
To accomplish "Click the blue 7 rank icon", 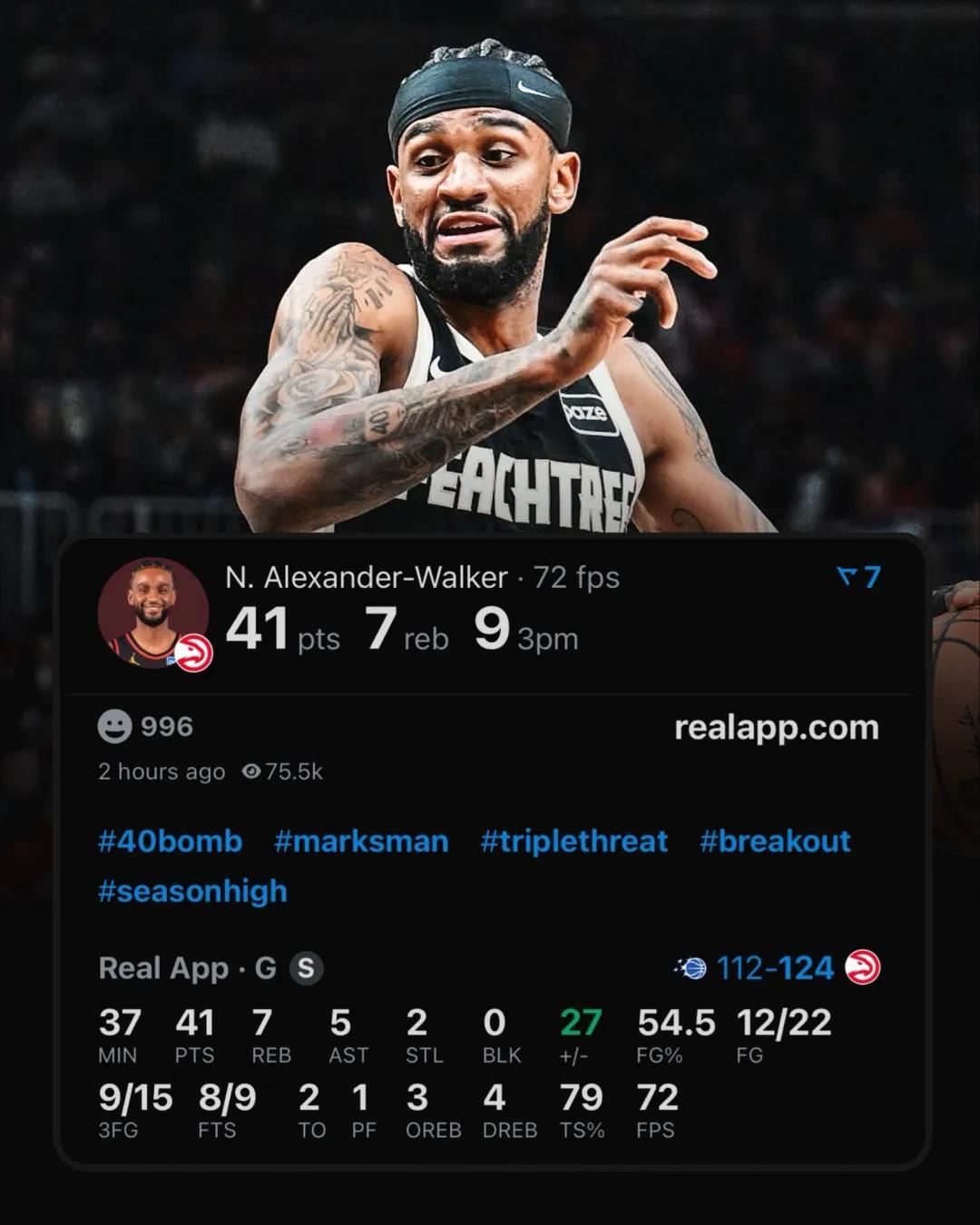I will 858,577.
